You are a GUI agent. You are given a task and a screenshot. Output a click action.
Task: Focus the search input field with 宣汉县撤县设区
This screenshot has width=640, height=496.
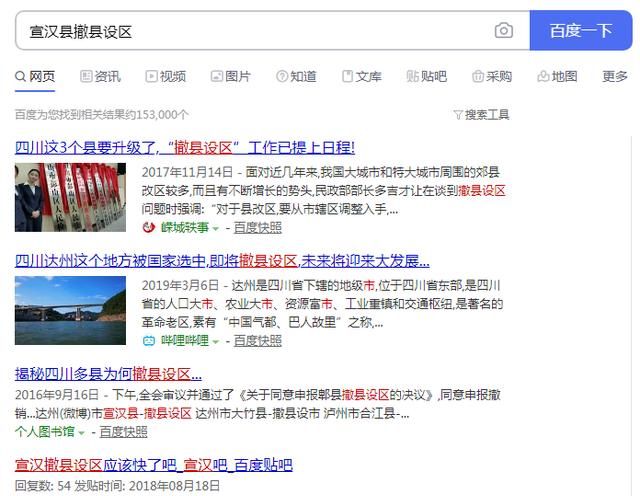point(273,31)
